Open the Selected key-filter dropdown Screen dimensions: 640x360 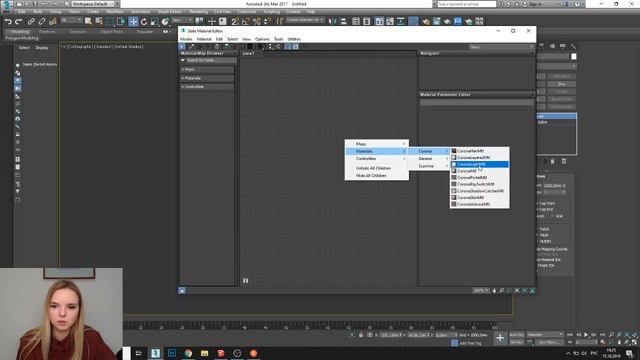click(545, 335)
